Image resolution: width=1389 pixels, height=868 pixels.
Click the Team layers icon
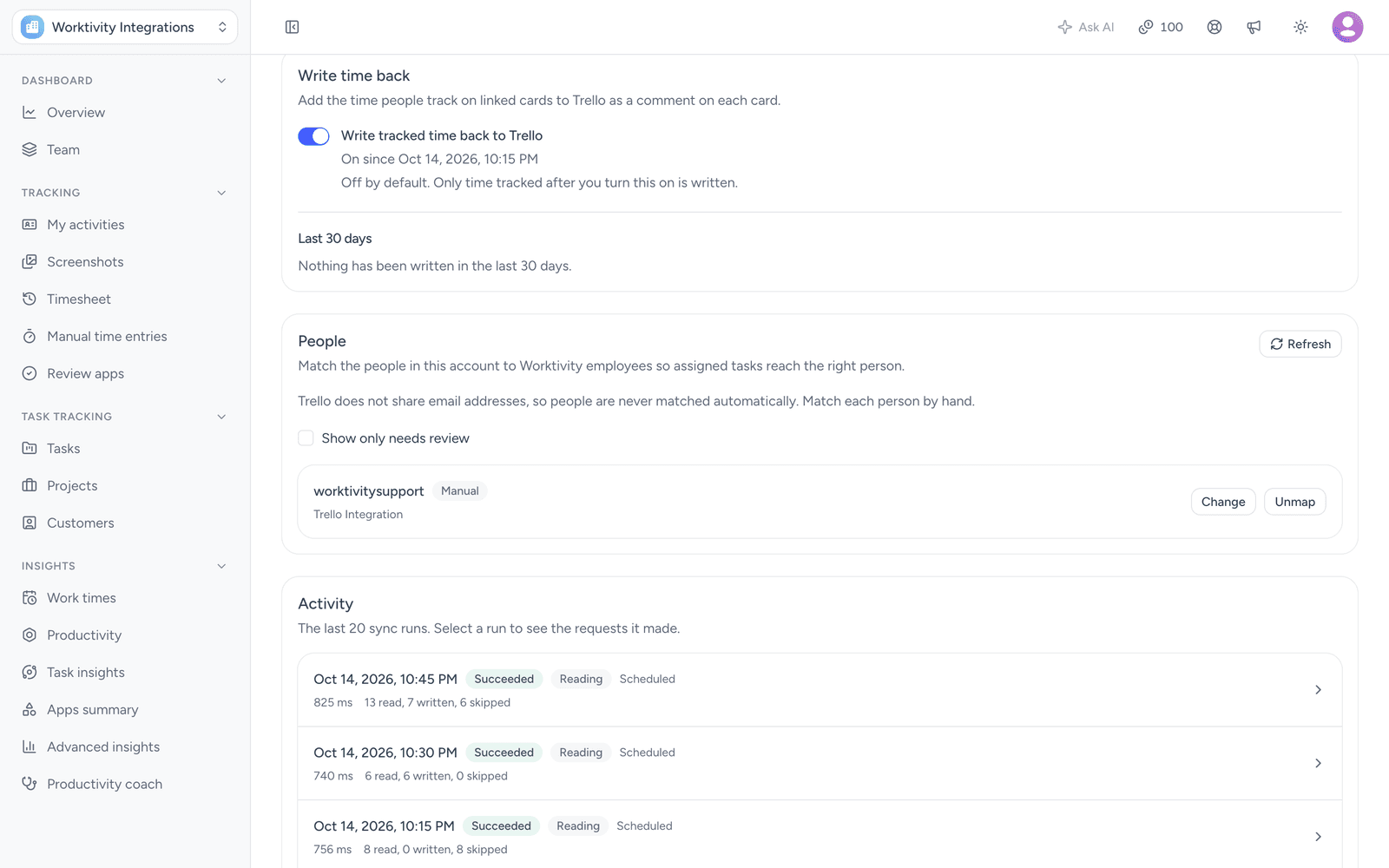(30, 149)
